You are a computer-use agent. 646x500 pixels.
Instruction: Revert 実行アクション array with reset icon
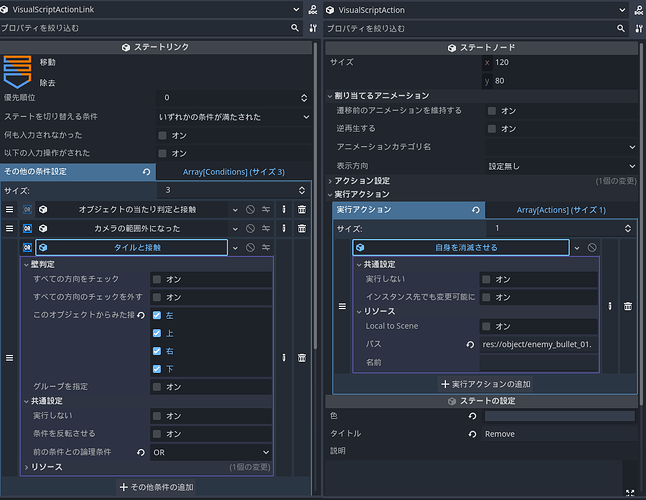coord(476,210)
